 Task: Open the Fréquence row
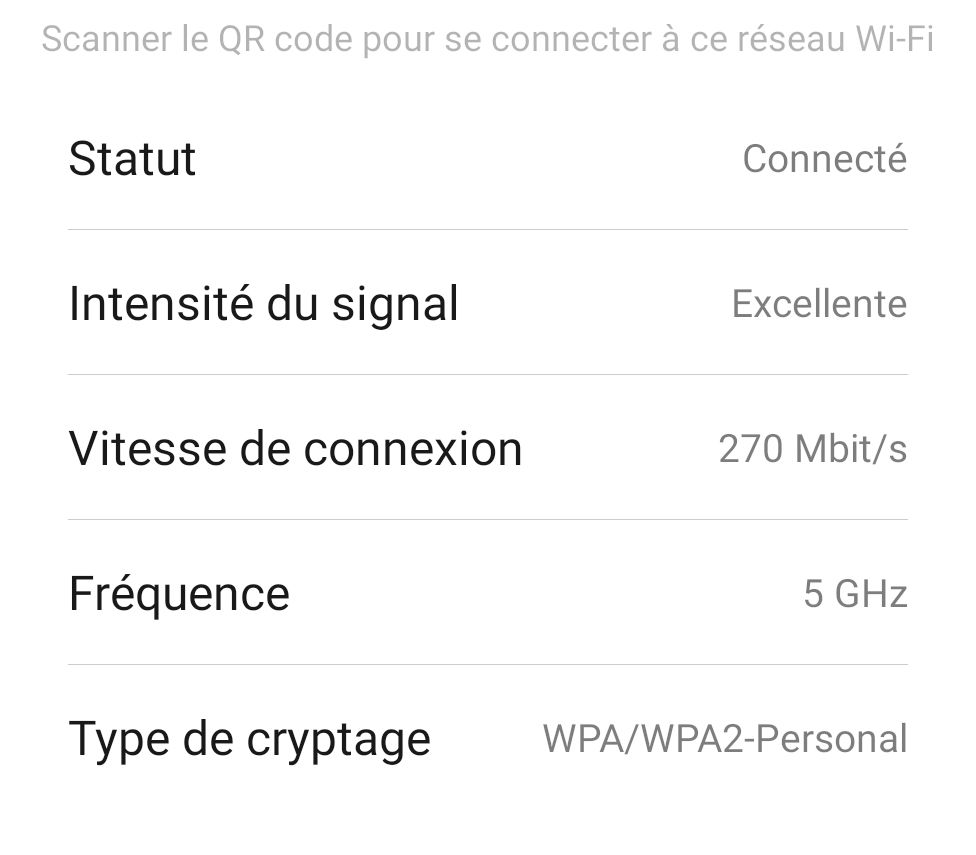coord(488,594)
